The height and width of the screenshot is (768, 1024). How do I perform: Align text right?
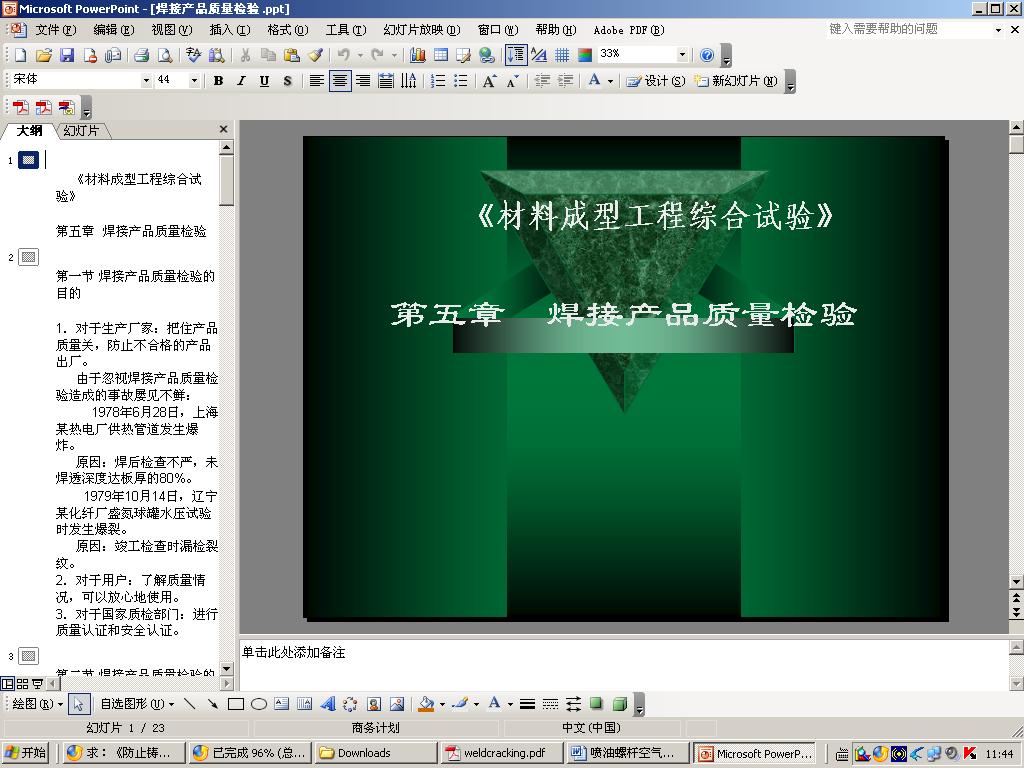click(362, 81)
